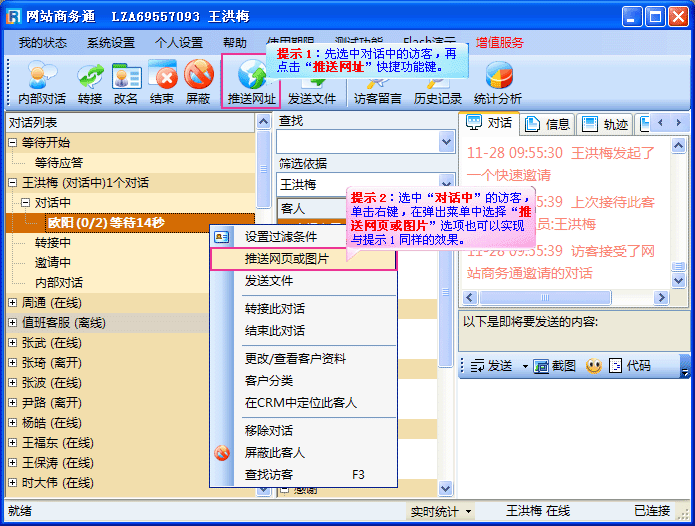
Task: Expand the 周通 (在线) tree node
Action: pos(13,302)
